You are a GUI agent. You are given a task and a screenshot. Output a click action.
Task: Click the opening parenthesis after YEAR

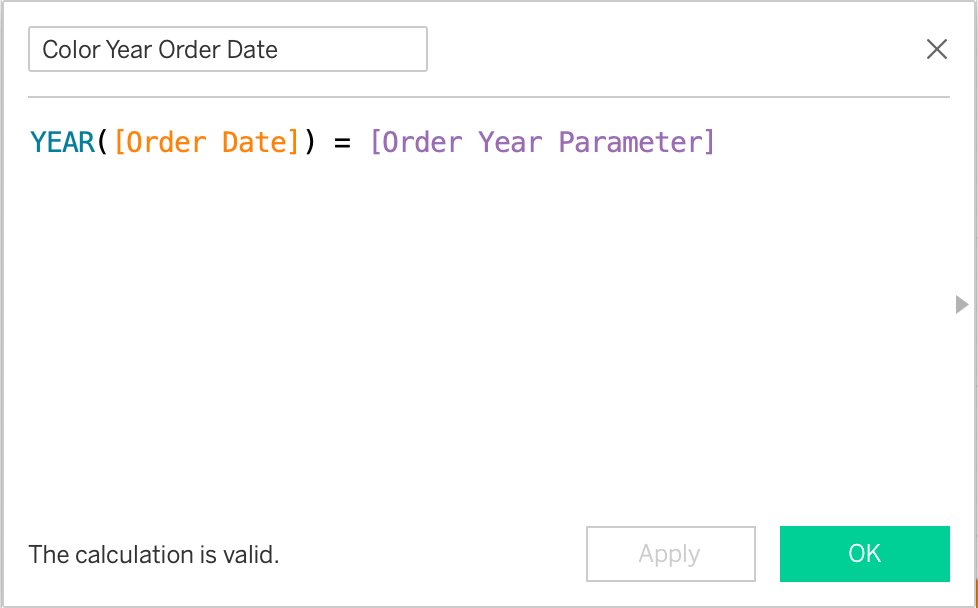click(x=102, y=142)
